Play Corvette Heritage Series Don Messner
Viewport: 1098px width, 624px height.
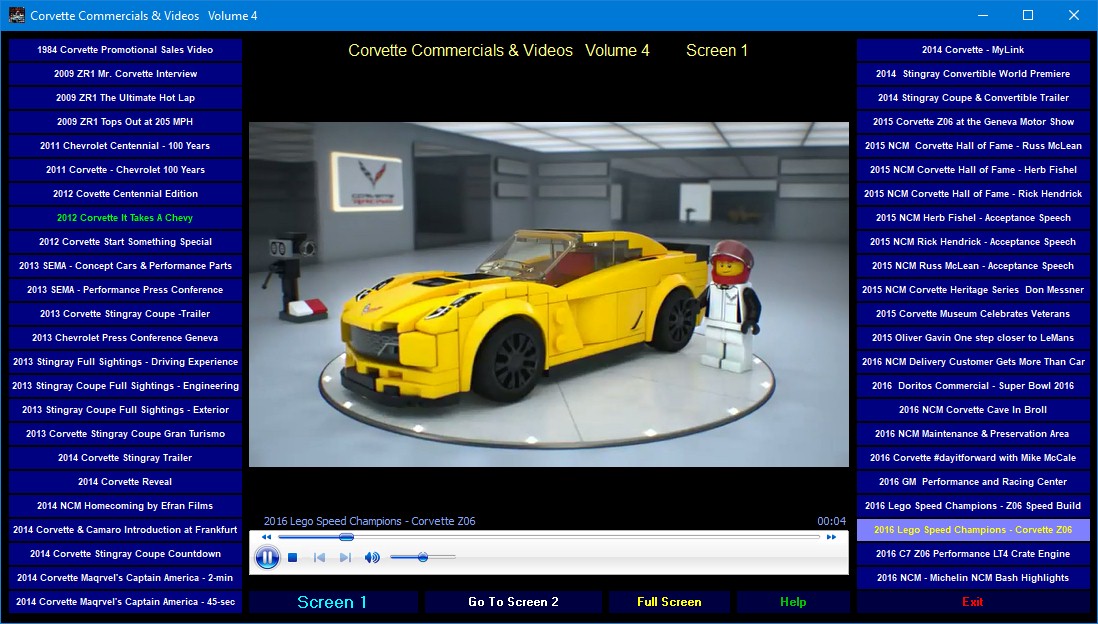click(973, 290)
